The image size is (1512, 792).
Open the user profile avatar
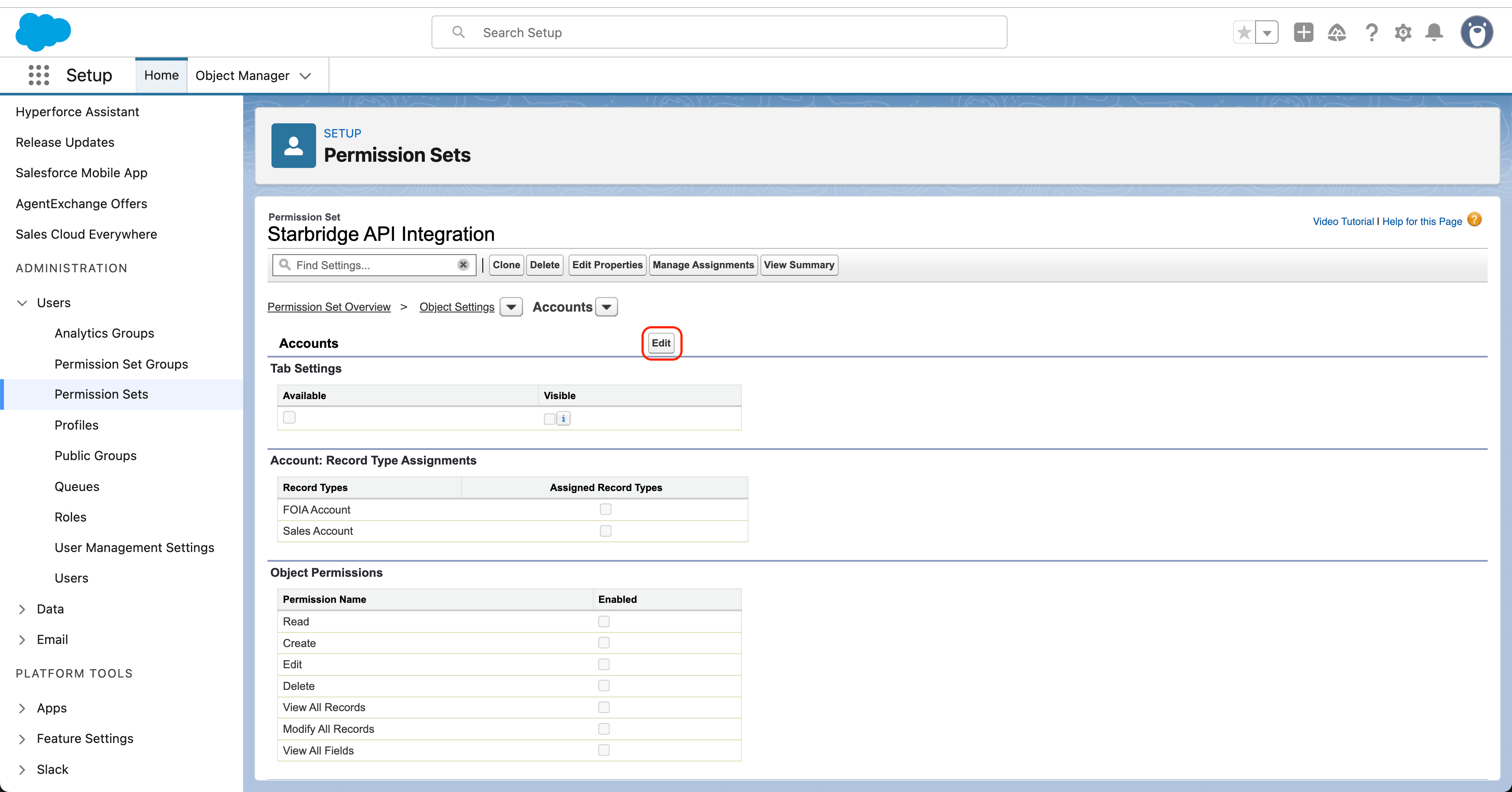pos(1477,32)
